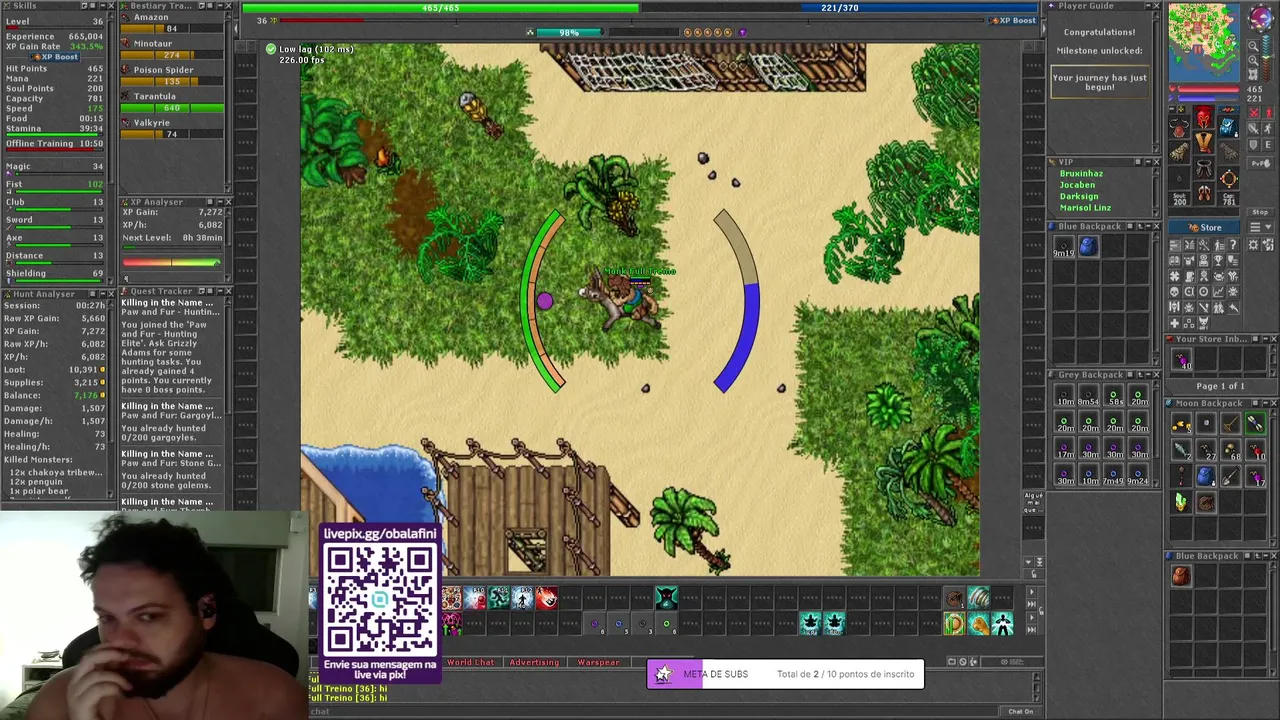This screenshot has width=1280, height=720.
Task: Select the 8m54 ring in Grey Backpack
Action: (1089, 397)
